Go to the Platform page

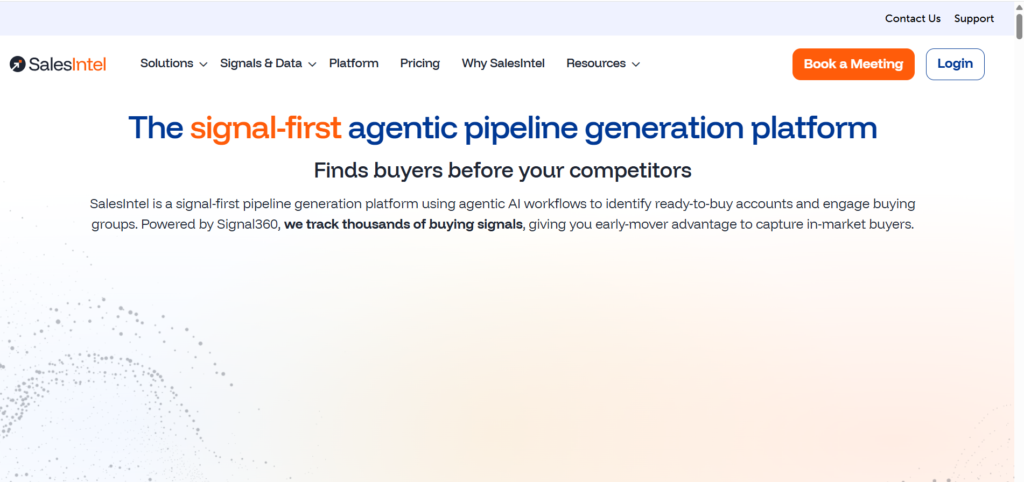coord(353,63)
